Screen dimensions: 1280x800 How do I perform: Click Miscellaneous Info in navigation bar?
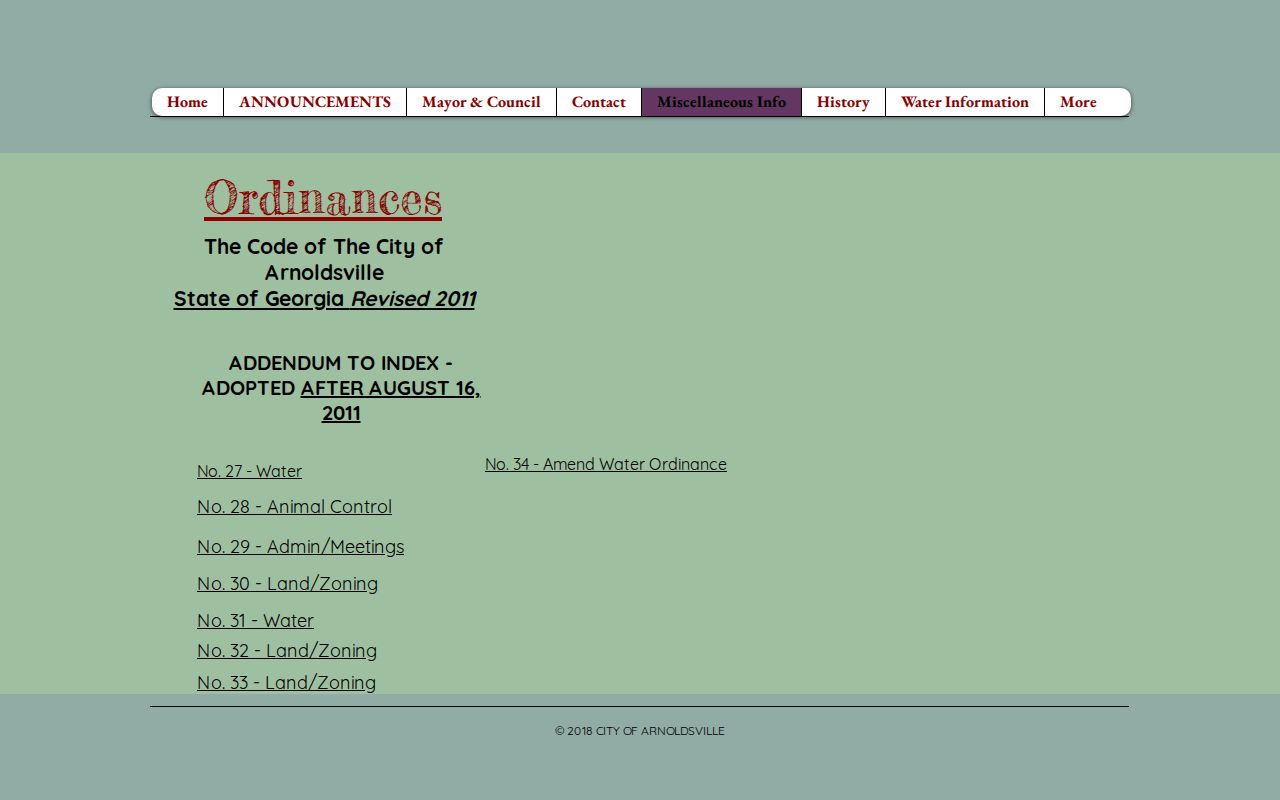coord(721,102)
